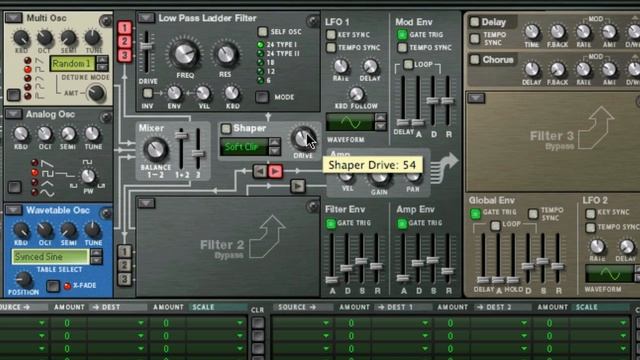Open the Analog Osc type selector arrow
640x360 pixels.
[13, 114]
